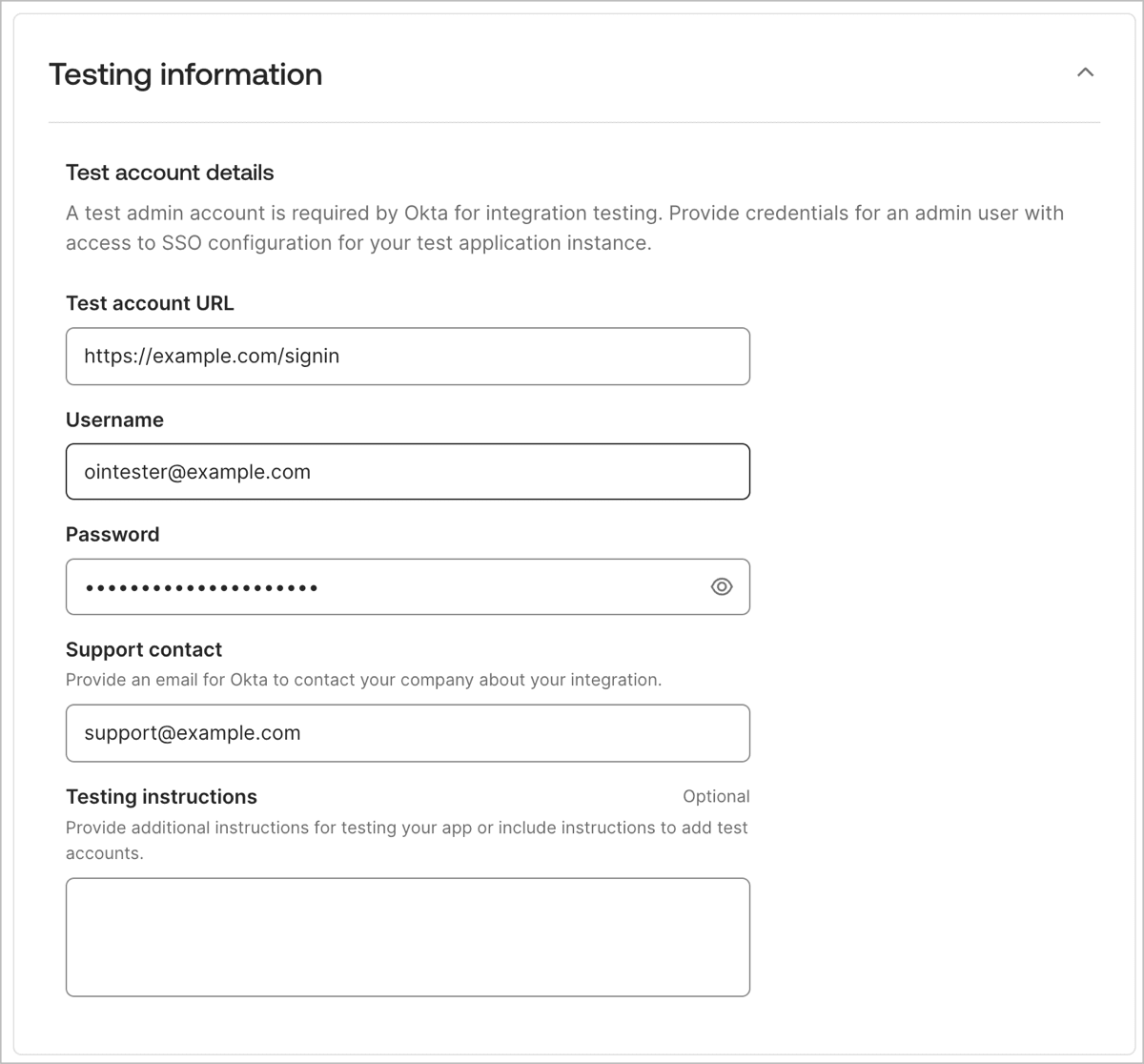Click the Optional tag beside Testing instructions
This screenshot has height=1064, width=1144.
point(716,796)
